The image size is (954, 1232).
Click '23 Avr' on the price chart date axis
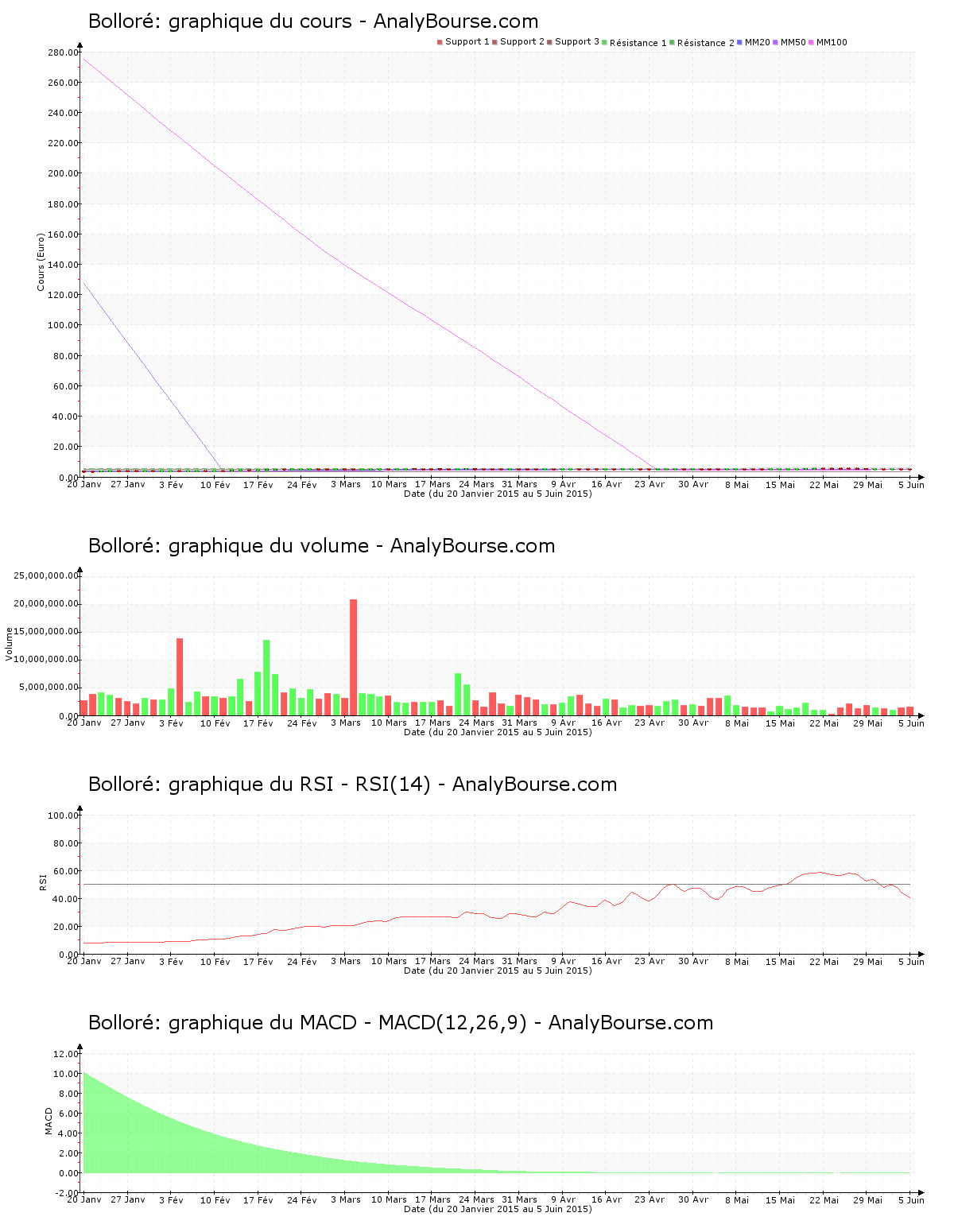click(x=650, y=484)
